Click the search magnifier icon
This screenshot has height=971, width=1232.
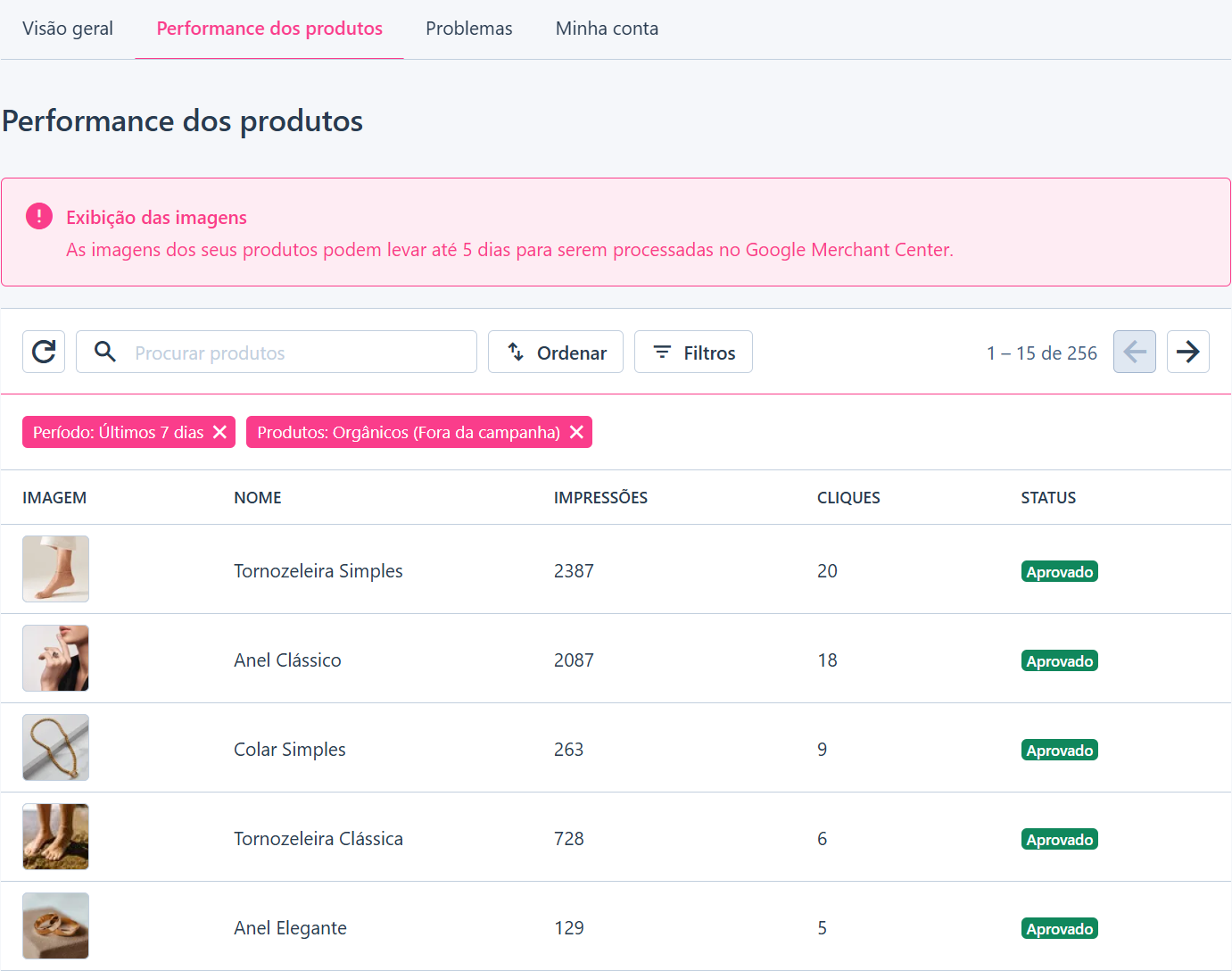[105, 352]
